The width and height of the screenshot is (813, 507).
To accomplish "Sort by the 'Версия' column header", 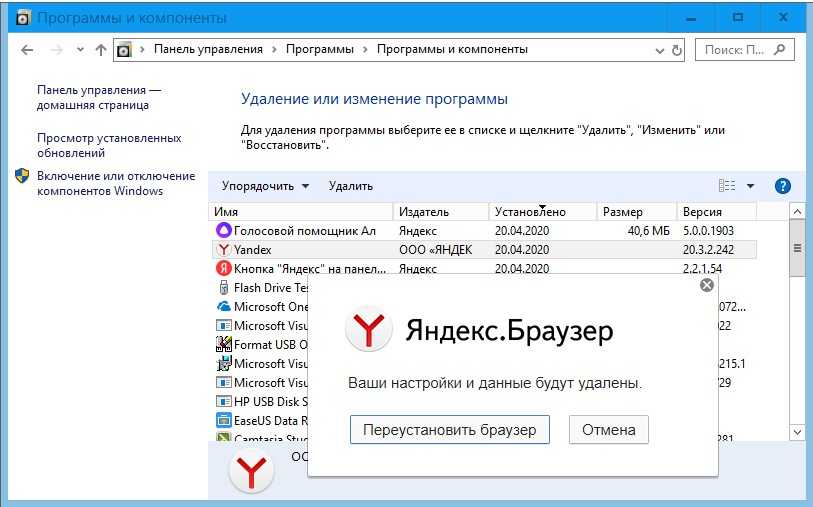I will [717, 212].
